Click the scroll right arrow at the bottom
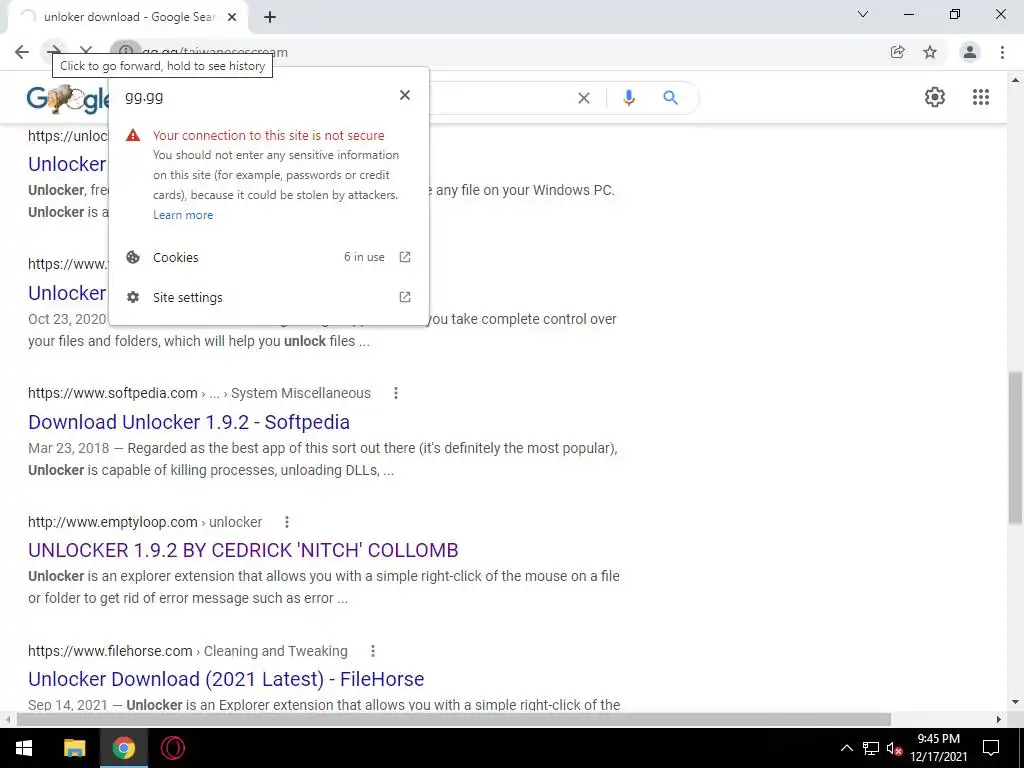 click(999, 719)
